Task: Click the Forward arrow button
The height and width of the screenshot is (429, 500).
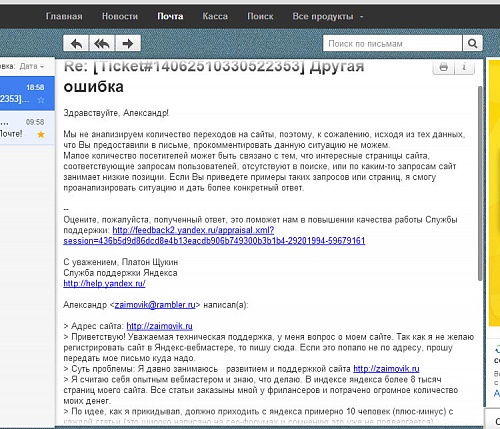Action: click(x=128, y=43)
